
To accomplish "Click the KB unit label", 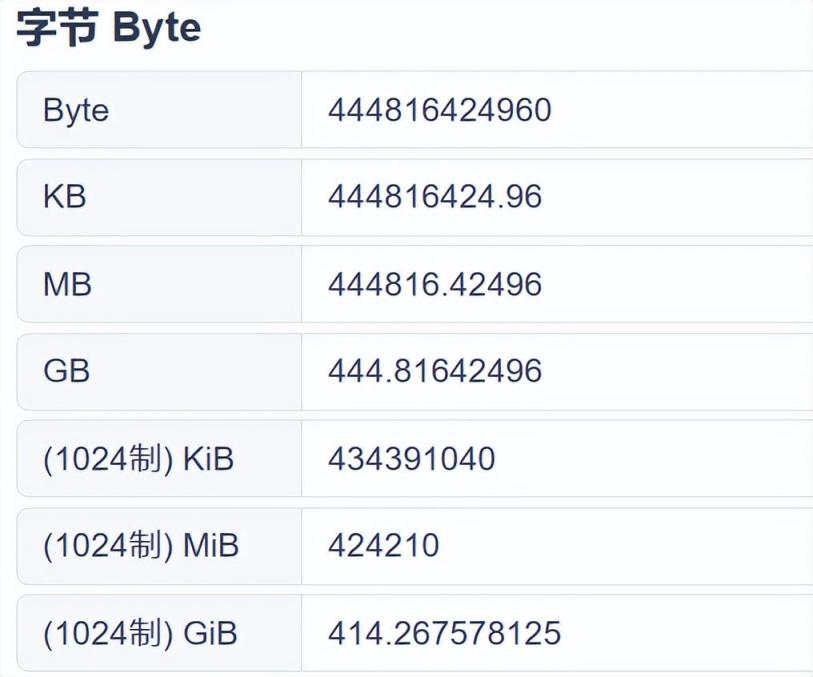I will pyautogui.click(x=65, y=197).
